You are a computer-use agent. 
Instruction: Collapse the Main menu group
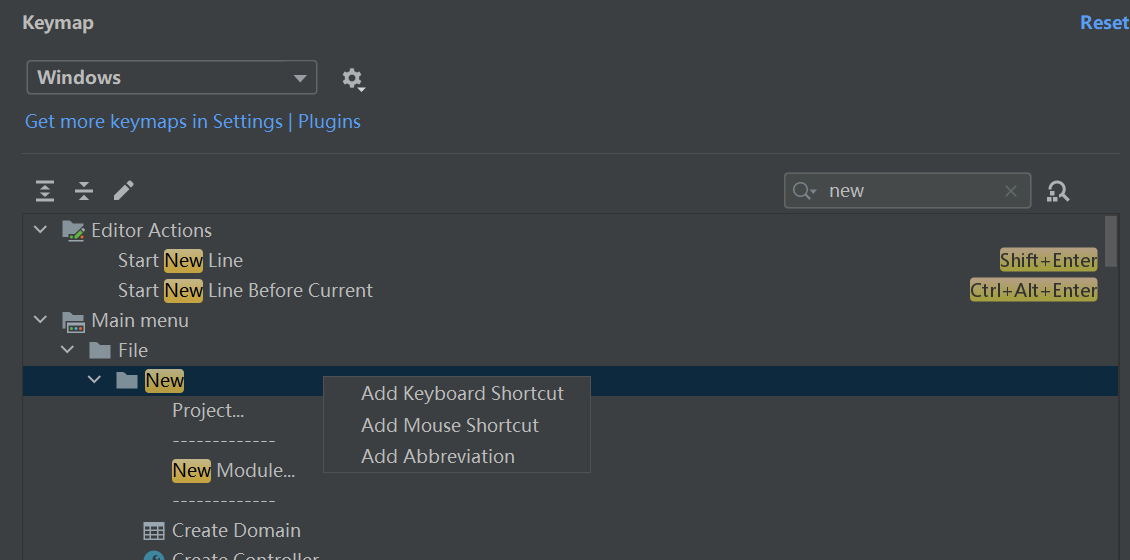pos(40,320)
